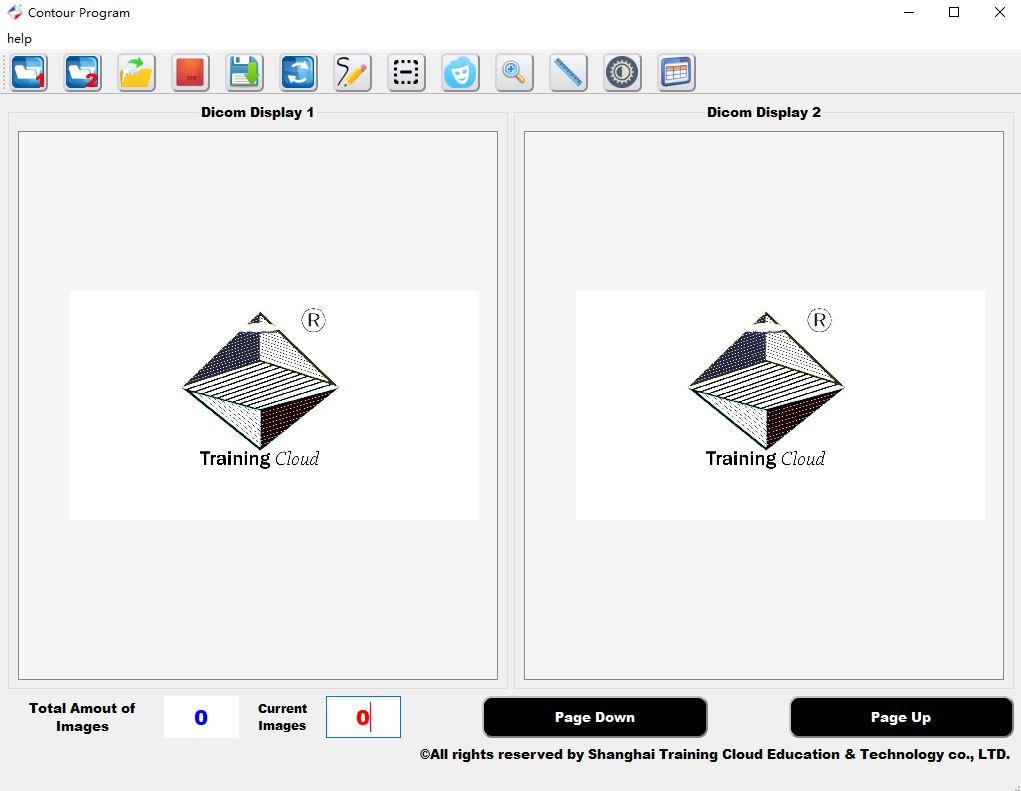Viewport: 1021px width, 791px height.
Task: Open the help menu
Action: tap(19, 39)
